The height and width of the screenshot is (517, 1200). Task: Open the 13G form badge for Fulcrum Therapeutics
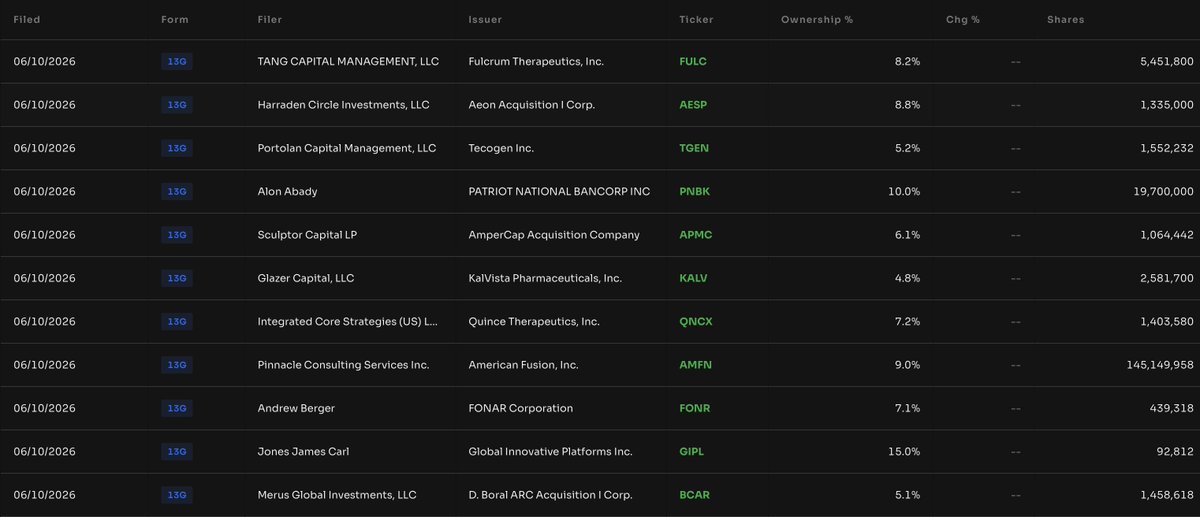176,62
